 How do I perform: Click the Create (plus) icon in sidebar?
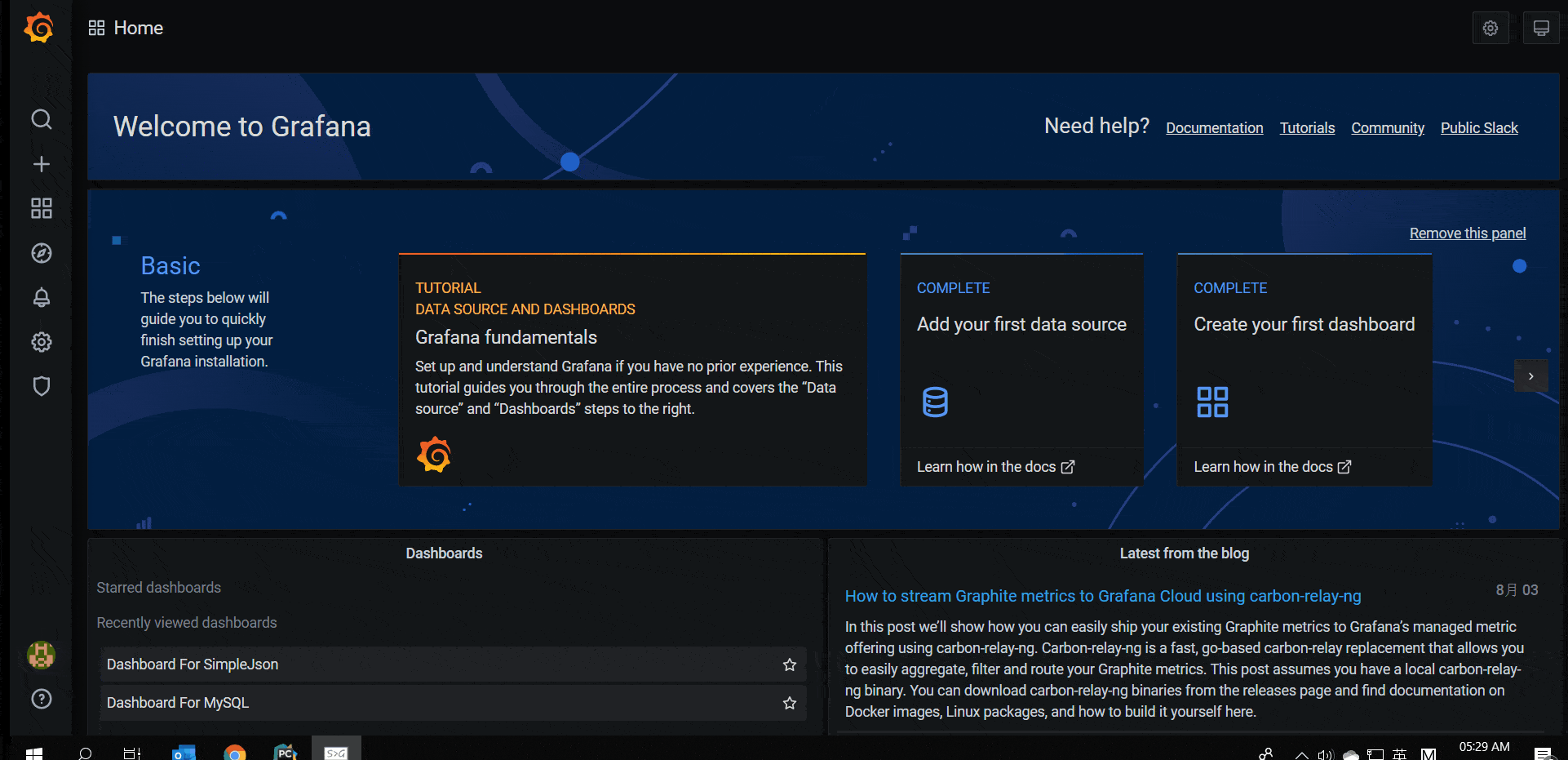41,163
